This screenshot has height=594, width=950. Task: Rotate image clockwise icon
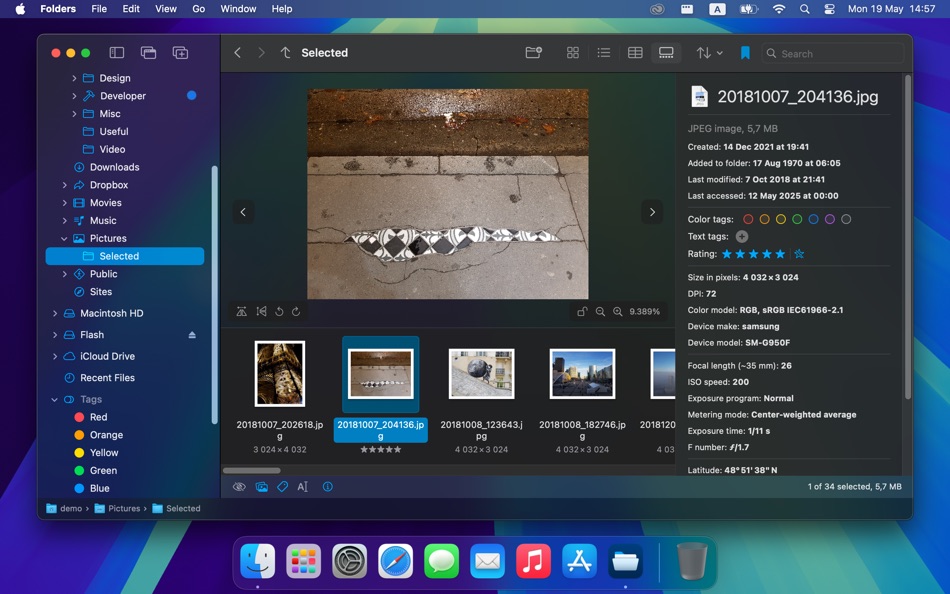pyautogui.click(x=296, y=312)
